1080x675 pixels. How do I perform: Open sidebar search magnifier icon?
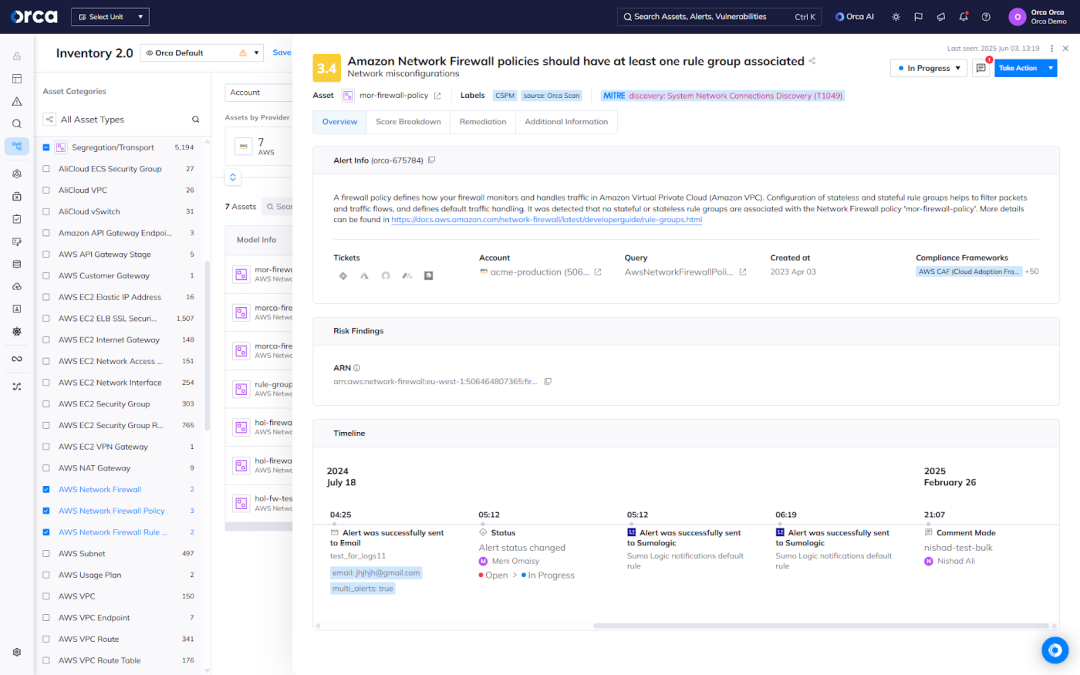pos(17,124)
